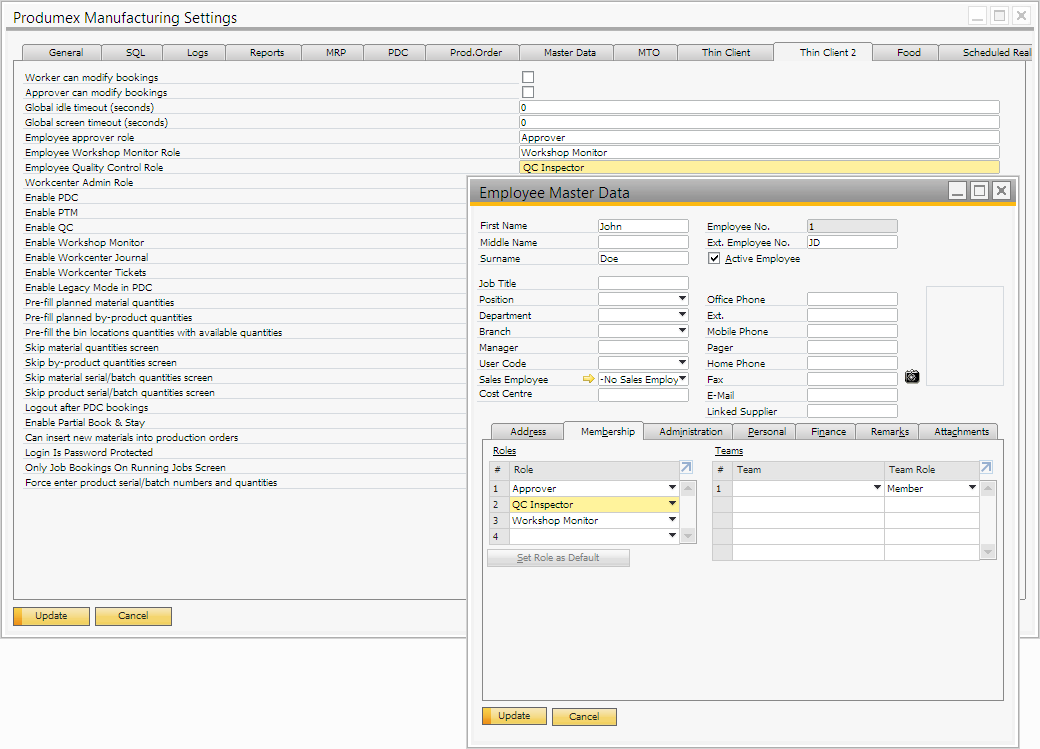Open the Approver role dropdown in row 1
The height and width of the screenshot is (749, 1040).
coord(672,488)
